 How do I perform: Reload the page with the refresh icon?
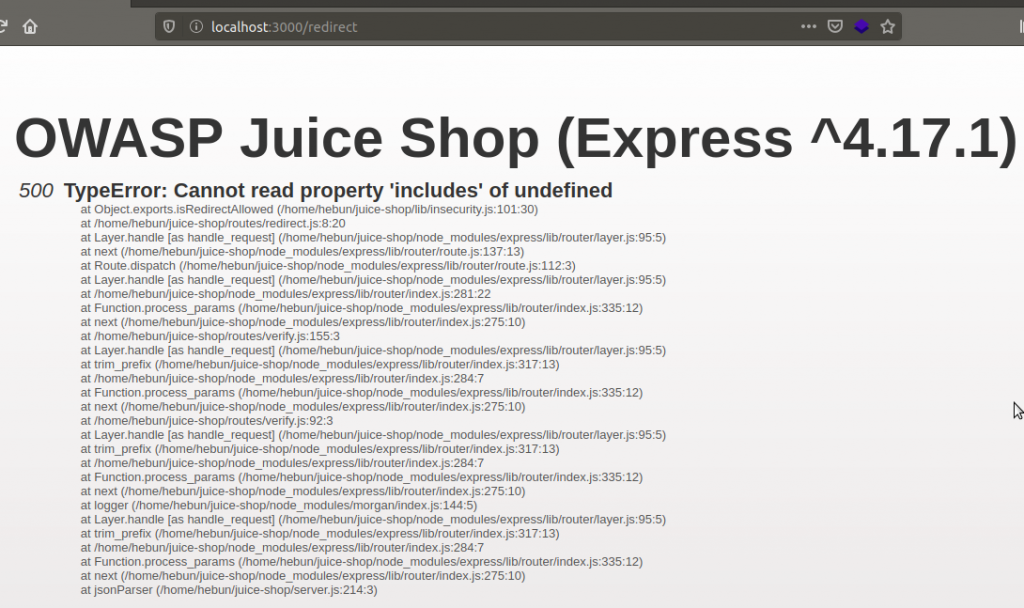[3, 27]
